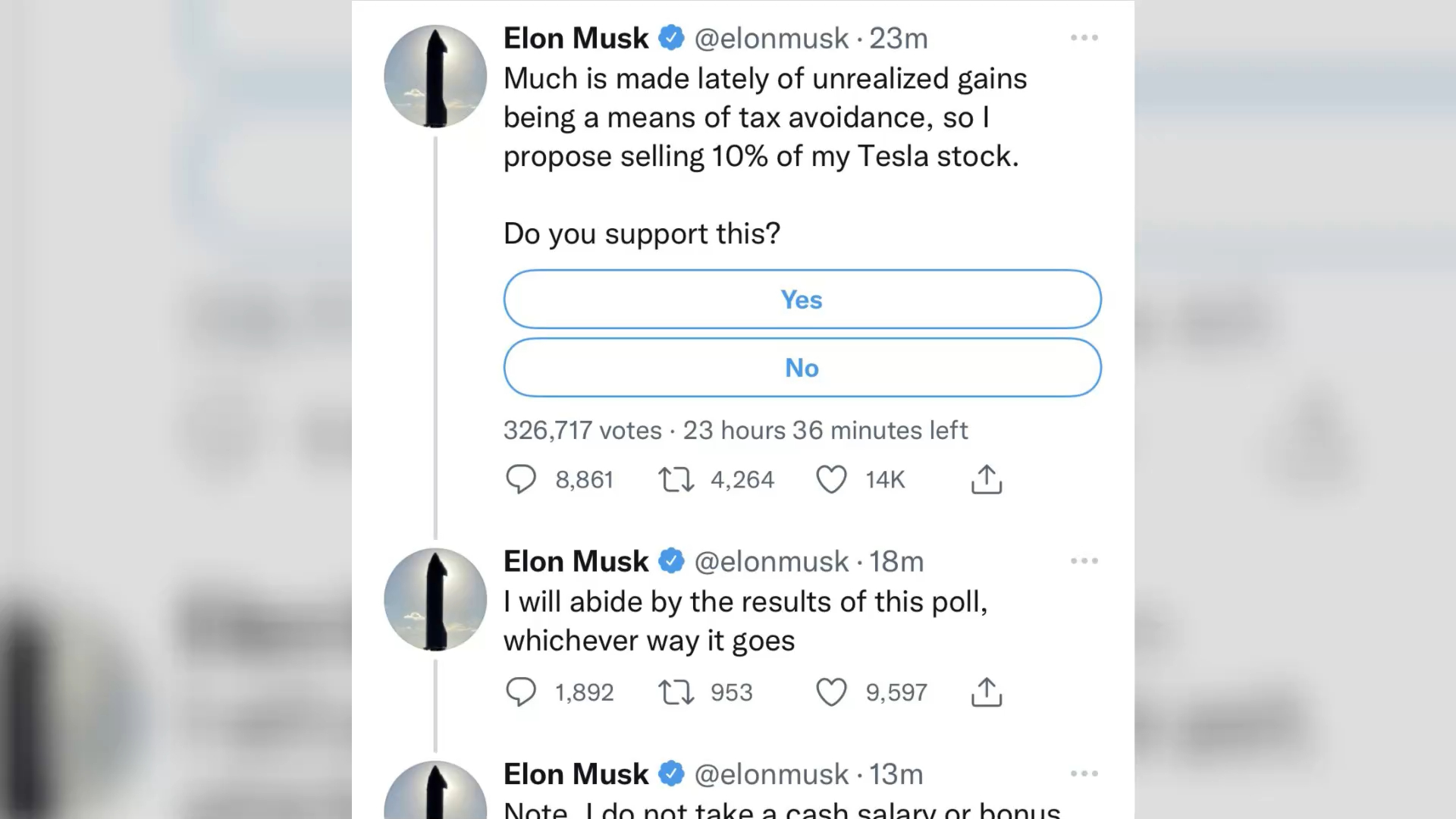Open the 18m timestamp link
The width and height of the screenshot is (1456, 819).
pos(896,562)
